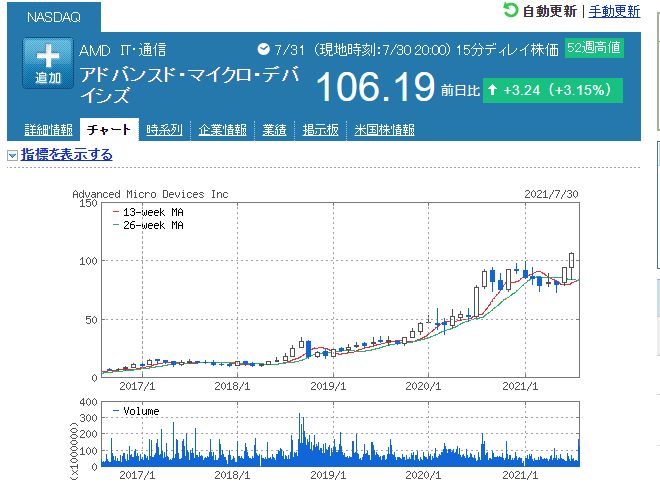660x485 pixels.
Task: Select the チャート tab
Action: 109,130
